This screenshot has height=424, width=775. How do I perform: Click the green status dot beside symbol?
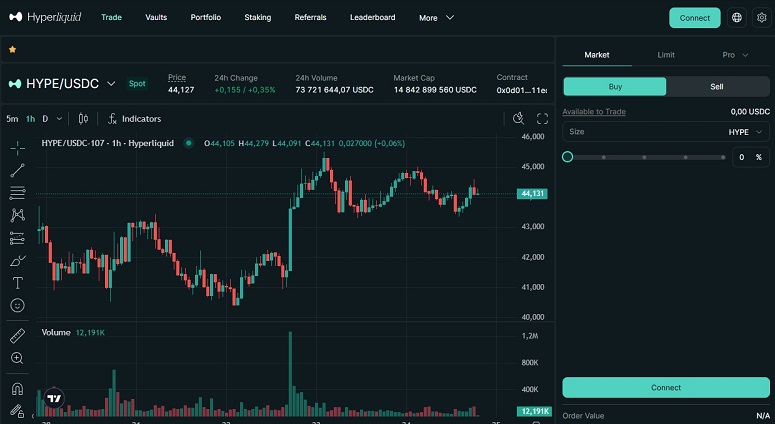tap(188, 143)
